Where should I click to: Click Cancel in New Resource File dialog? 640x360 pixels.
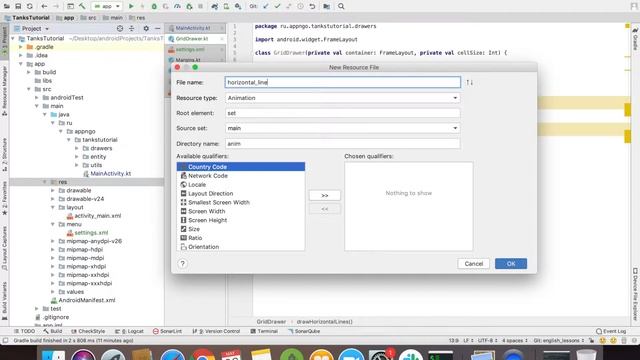[x=473, y=264]
